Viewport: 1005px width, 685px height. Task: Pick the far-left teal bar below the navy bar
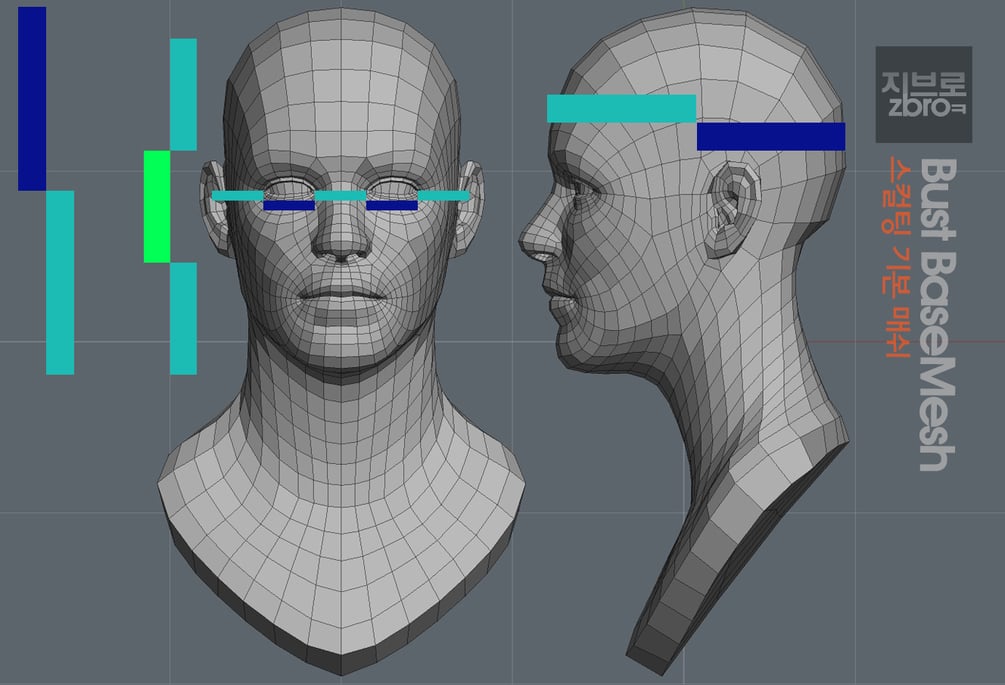coord(60,283)
